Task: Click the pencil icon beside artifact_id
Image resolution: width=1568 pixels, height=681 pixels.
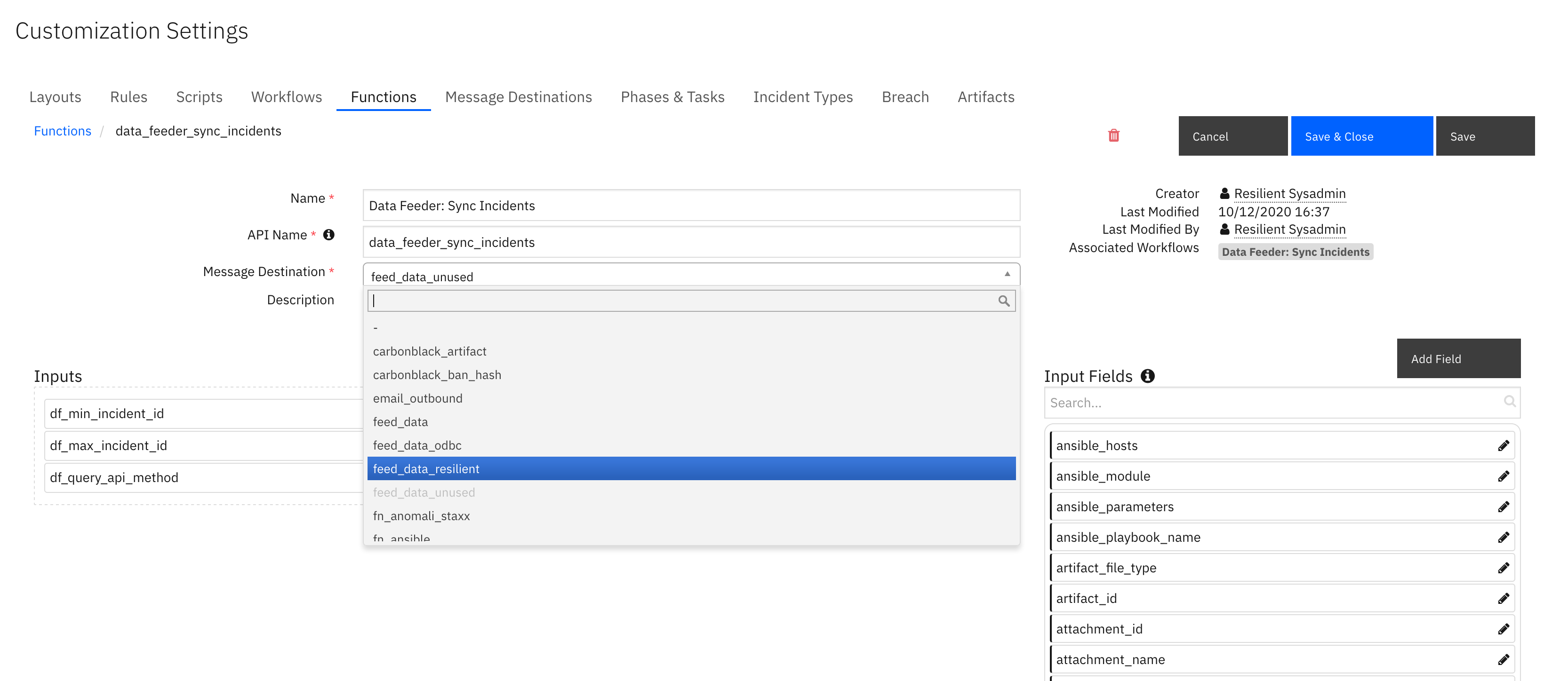Action: [x=1503, y=598]
